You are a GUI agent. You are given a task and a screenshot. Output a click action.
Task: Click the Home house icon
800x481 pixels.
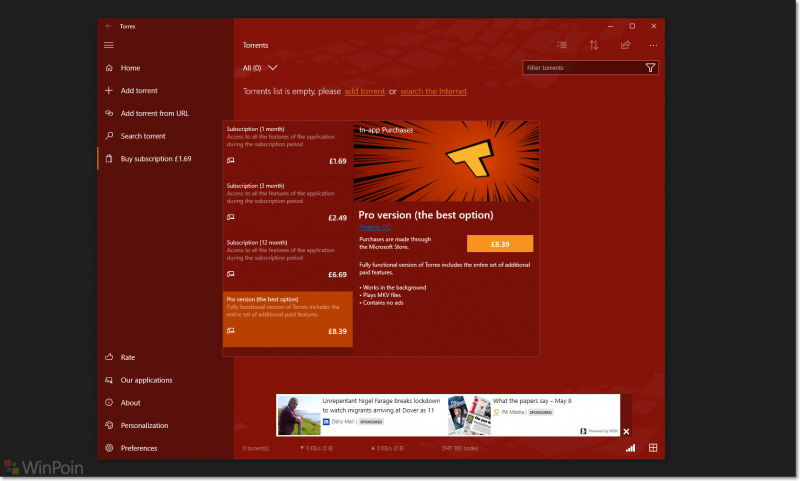(109, 68)
